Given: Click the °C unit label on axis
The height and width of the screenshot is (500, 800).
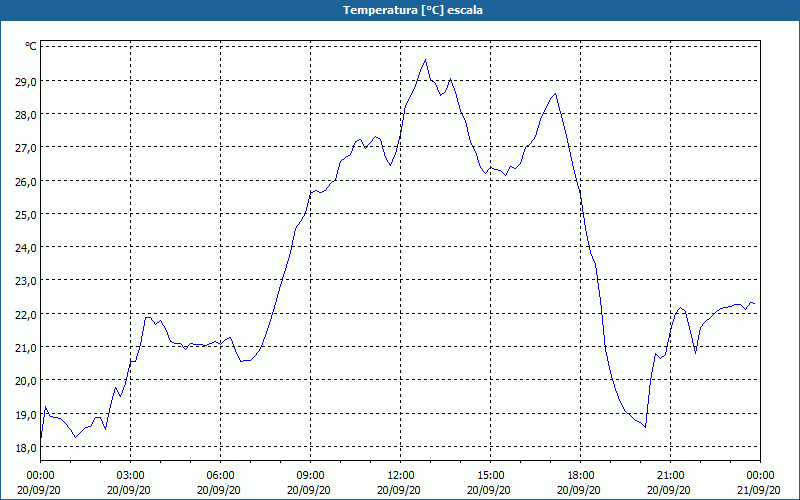Looking at the screenshot, I should (31, 46).
